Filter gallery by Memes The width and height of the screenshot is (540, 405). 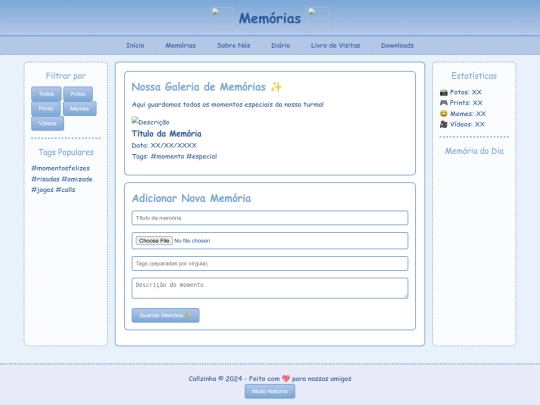coord(80,109)
